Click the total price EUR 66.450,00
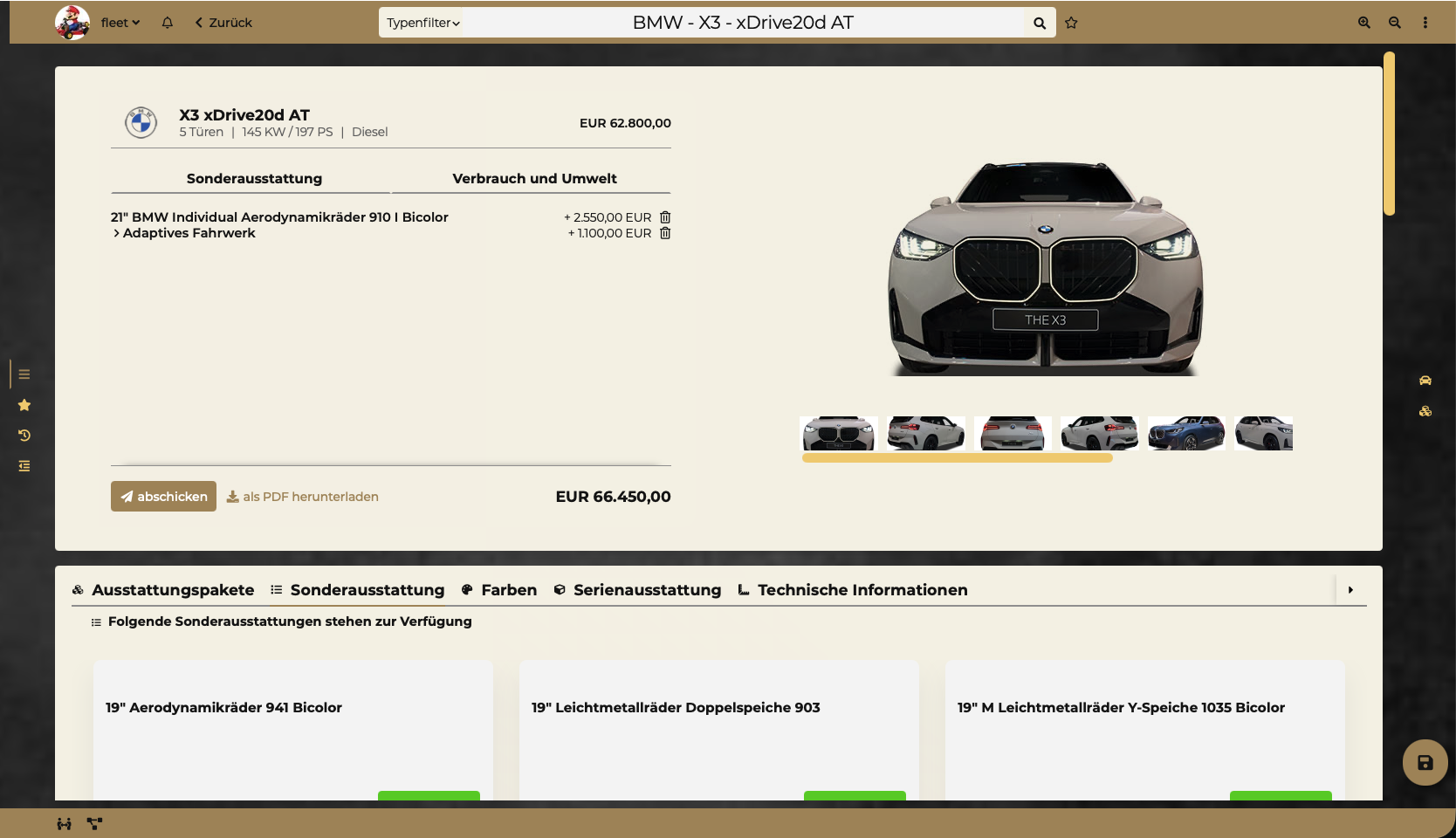1456x838 pixels. tap(614, 497)
